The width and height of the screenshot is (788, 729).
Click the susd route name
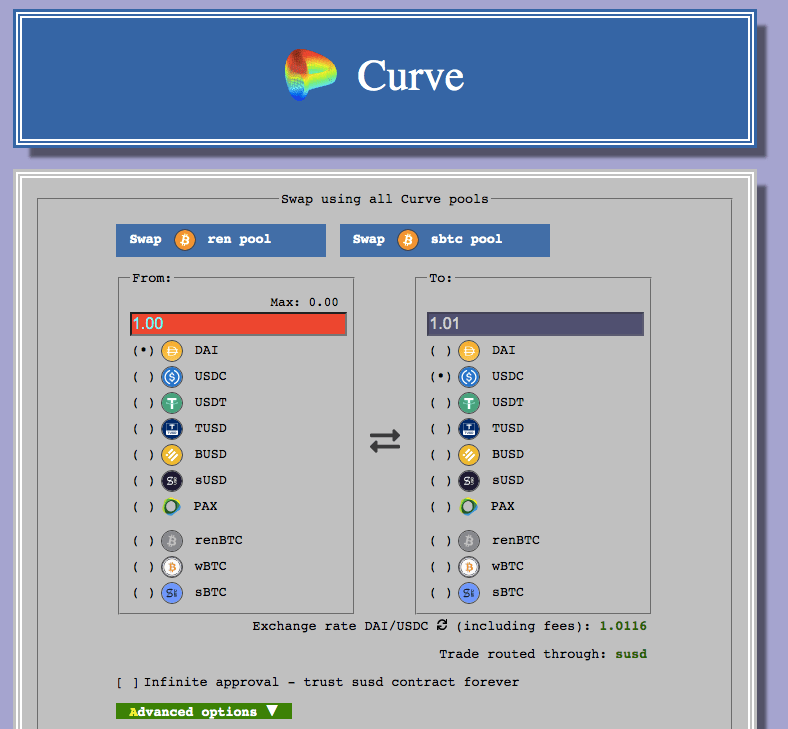(x=631, y=654)
